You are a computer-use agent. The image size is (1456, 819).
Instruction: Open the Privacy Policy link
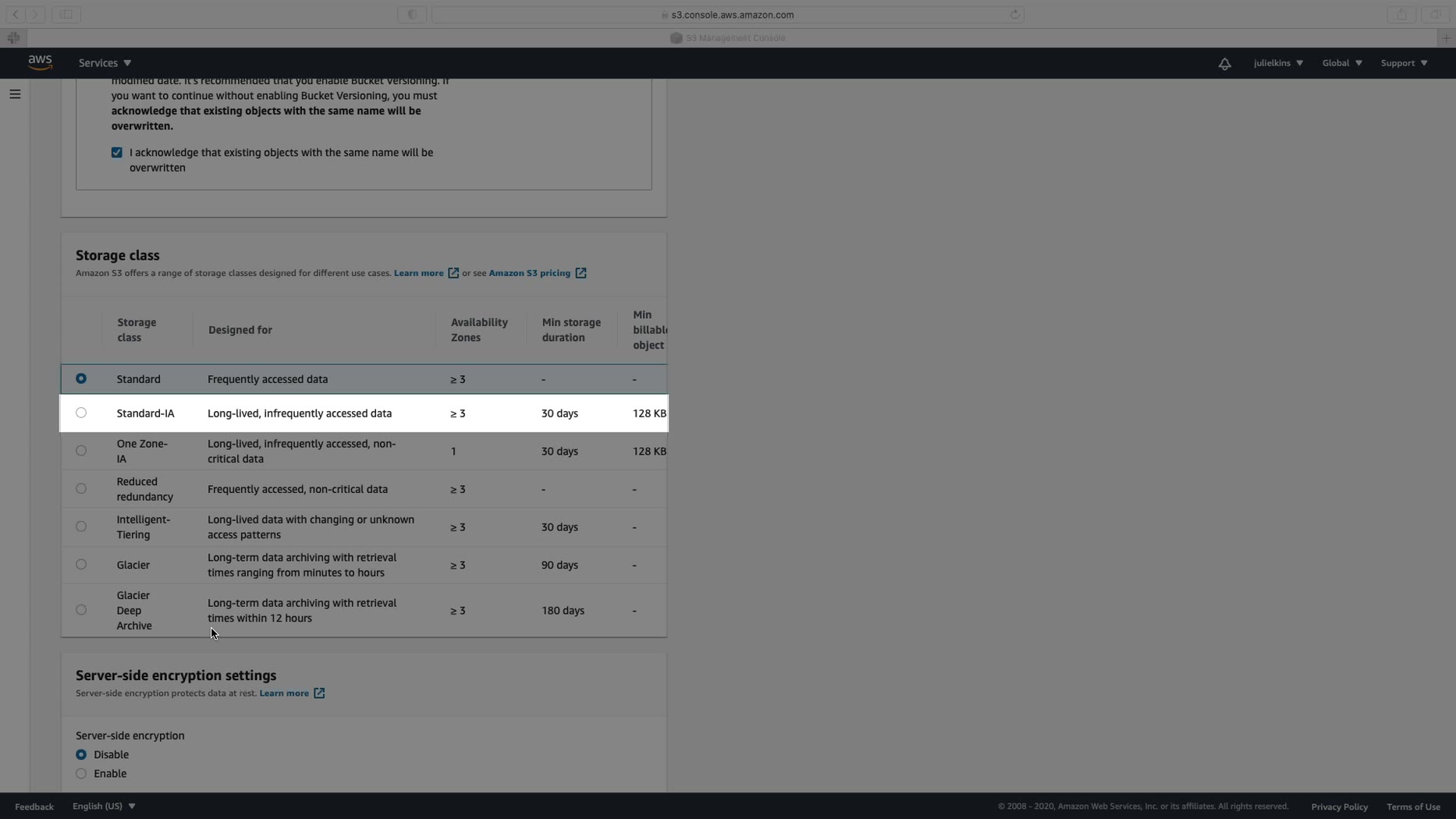[1339, 807]
